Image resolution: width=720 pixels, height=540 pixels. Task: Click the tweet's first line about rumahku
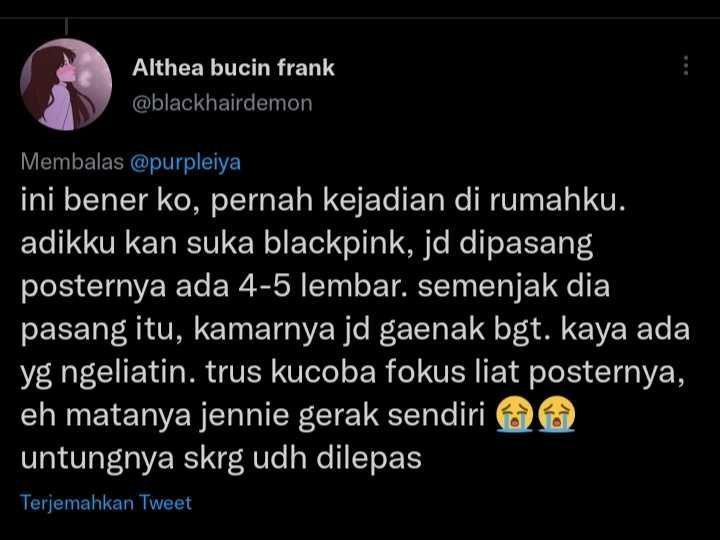pyautogui.click(x=323, y=201)
